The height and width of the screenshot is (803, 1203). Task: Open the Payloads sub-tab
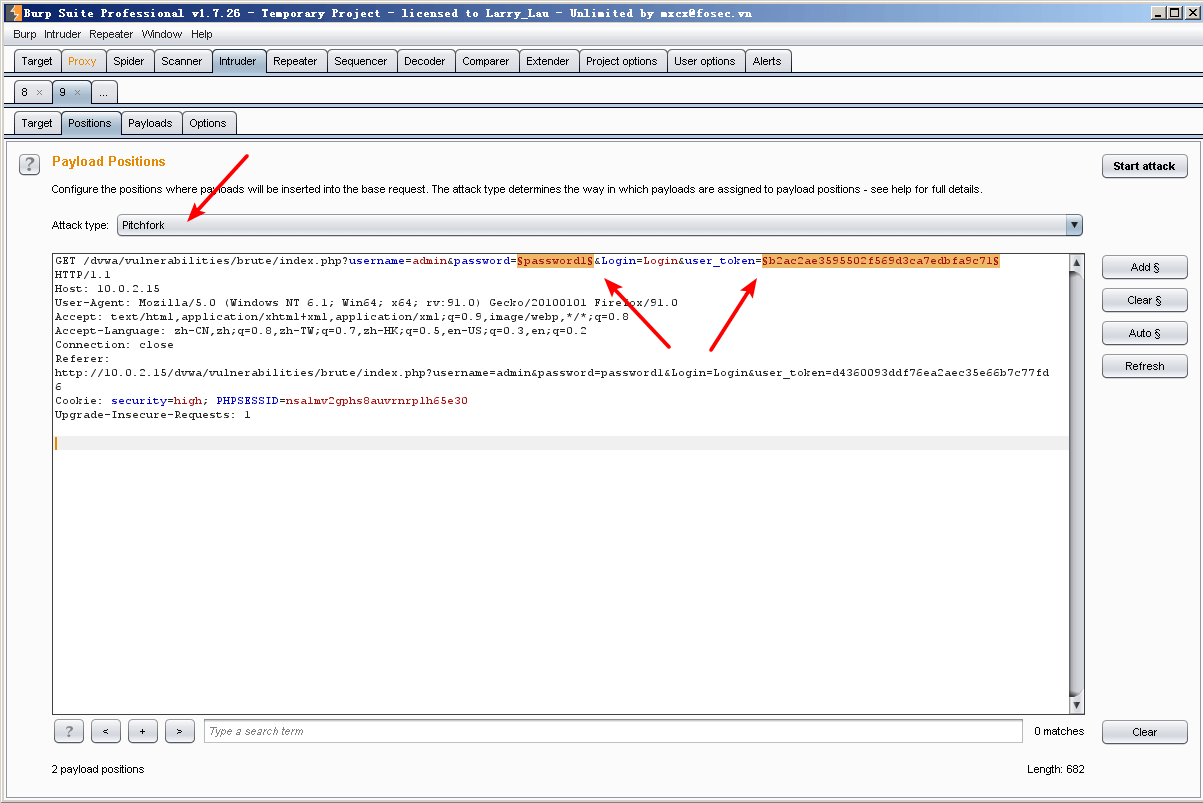pos(150,123)
